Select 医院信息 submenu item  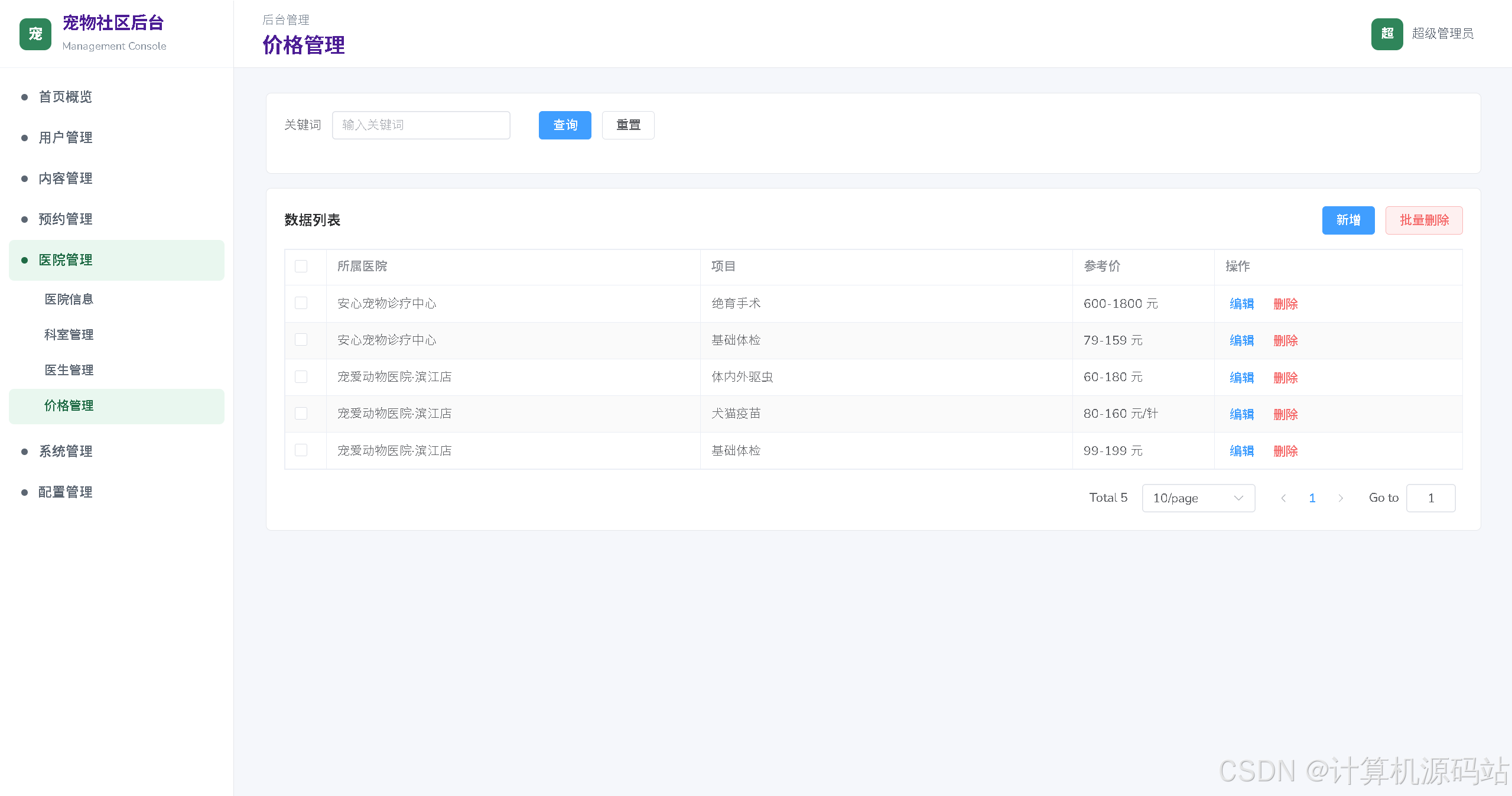[116, 300]
